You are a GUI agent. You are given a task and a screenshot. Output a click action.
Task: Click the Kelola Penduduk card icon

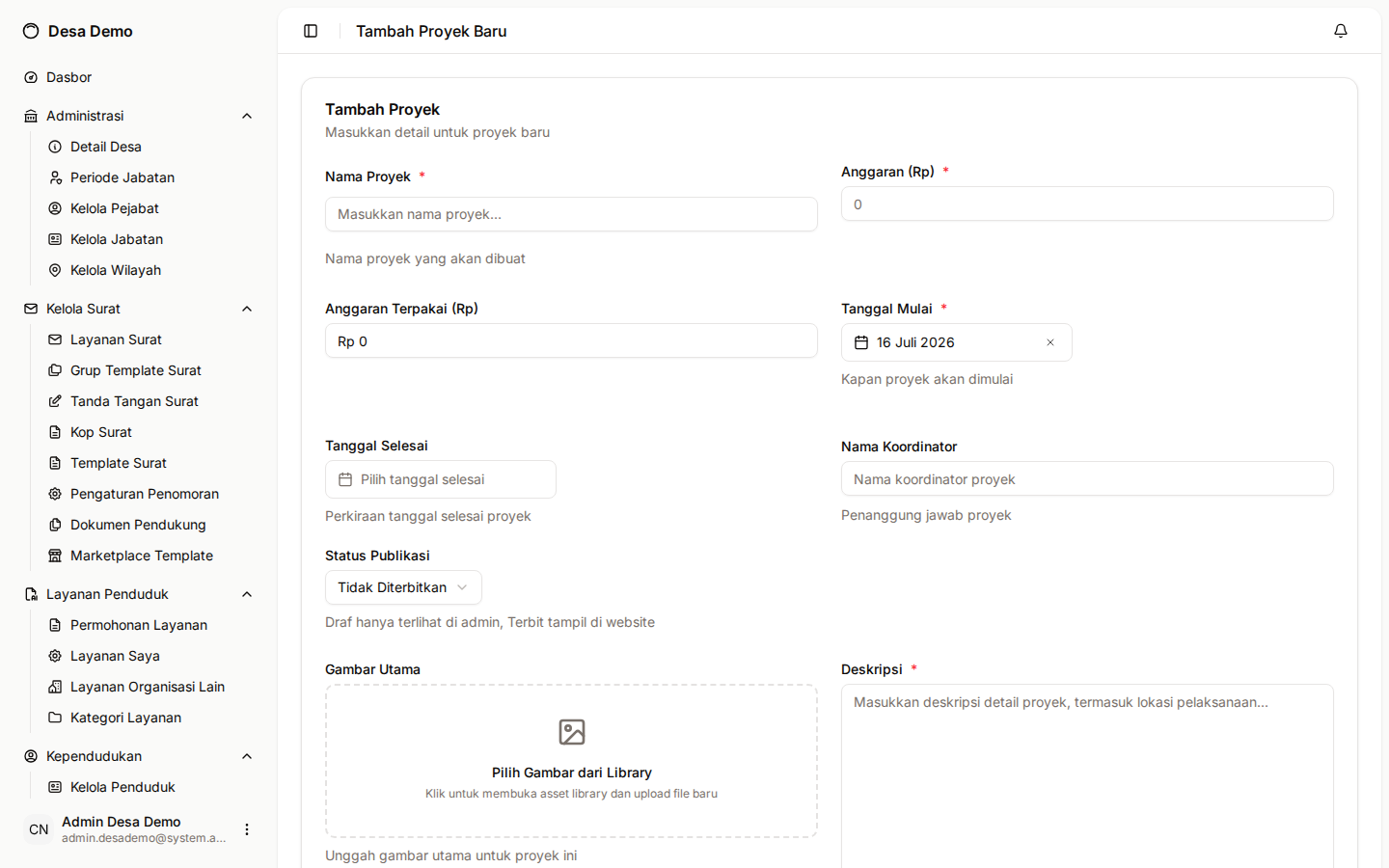pos(55,787)
